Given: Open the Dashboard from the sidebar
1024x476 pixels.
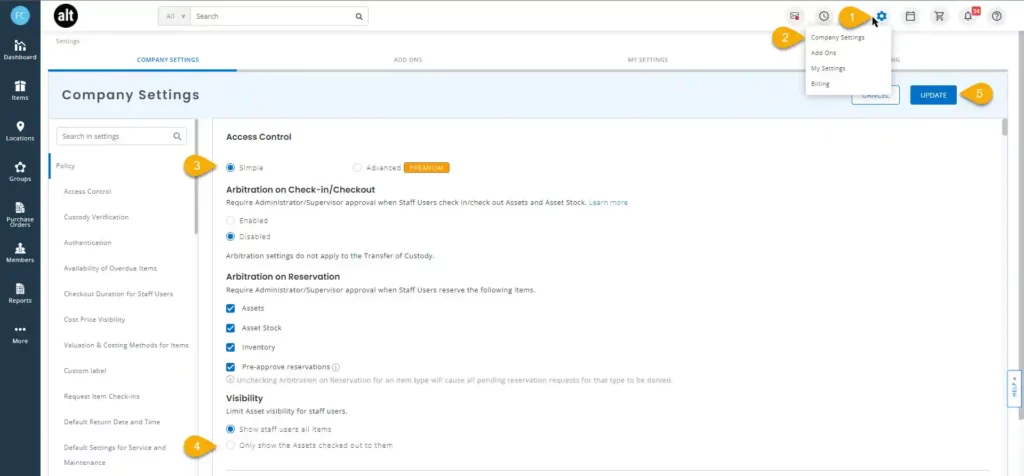Looking at the screenshot, I should click(x=20, y=49).
